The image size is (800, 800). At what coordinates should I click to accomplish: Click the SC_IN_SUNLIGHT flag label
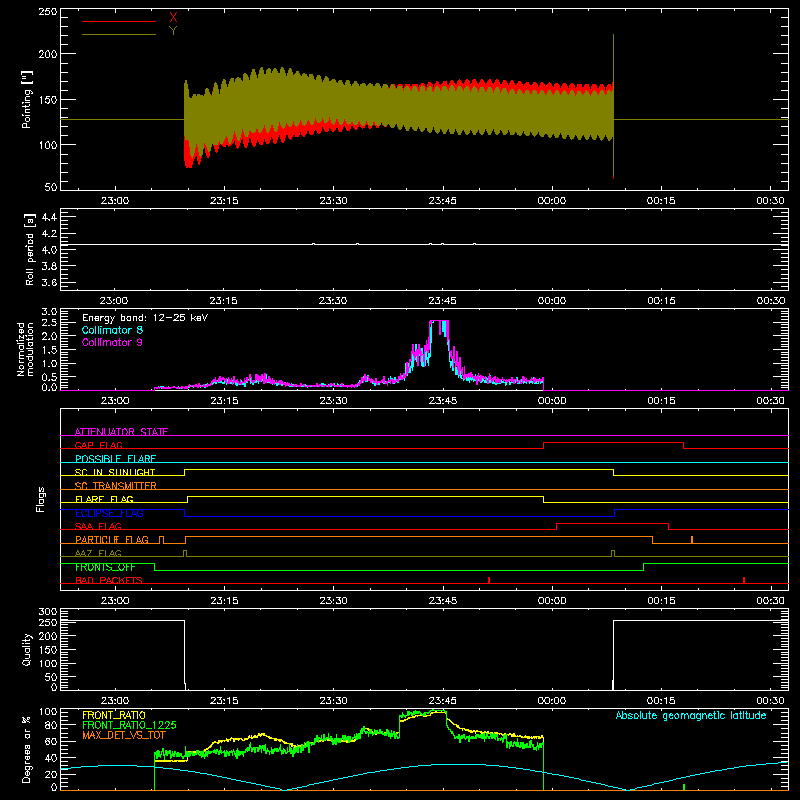point(115,472)
